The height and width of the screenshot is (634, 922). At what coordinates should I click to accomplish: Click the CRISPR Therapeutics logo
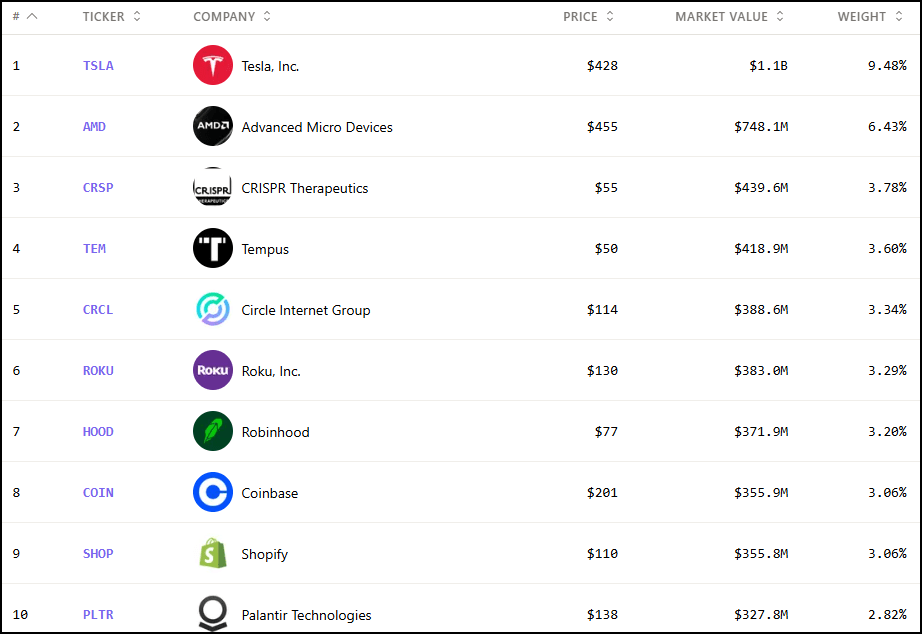pyautogui.click(x=213, y=187)
